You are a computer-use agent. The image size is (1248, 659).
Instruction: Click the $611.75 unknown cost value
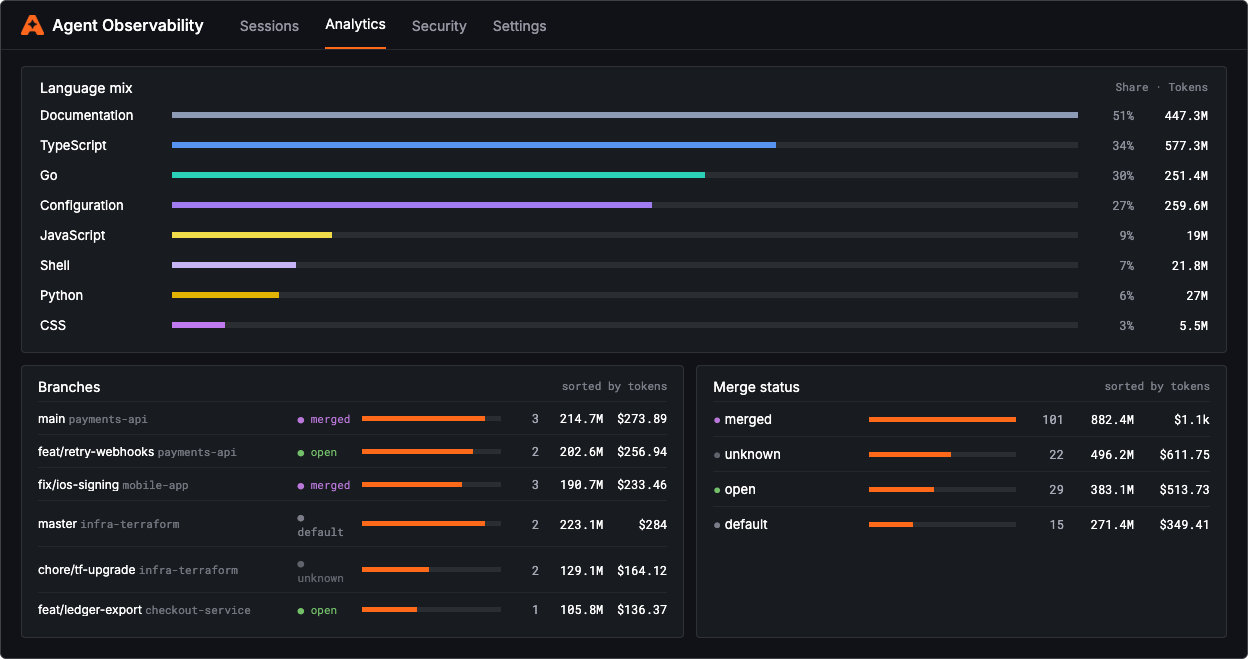pos(1185,455)
